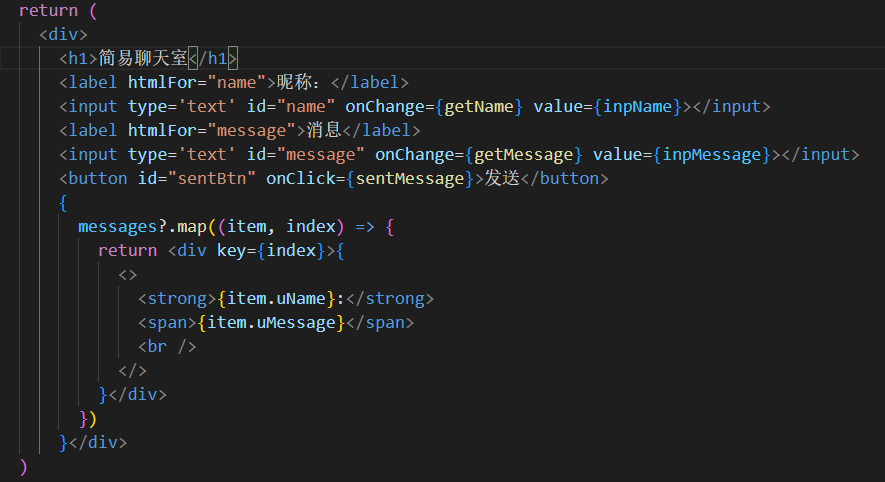Image resolution: width=885 pixels, height=482 pixels.
Task: Click key={index} attribute on div
Action: [x=271, y=251]
